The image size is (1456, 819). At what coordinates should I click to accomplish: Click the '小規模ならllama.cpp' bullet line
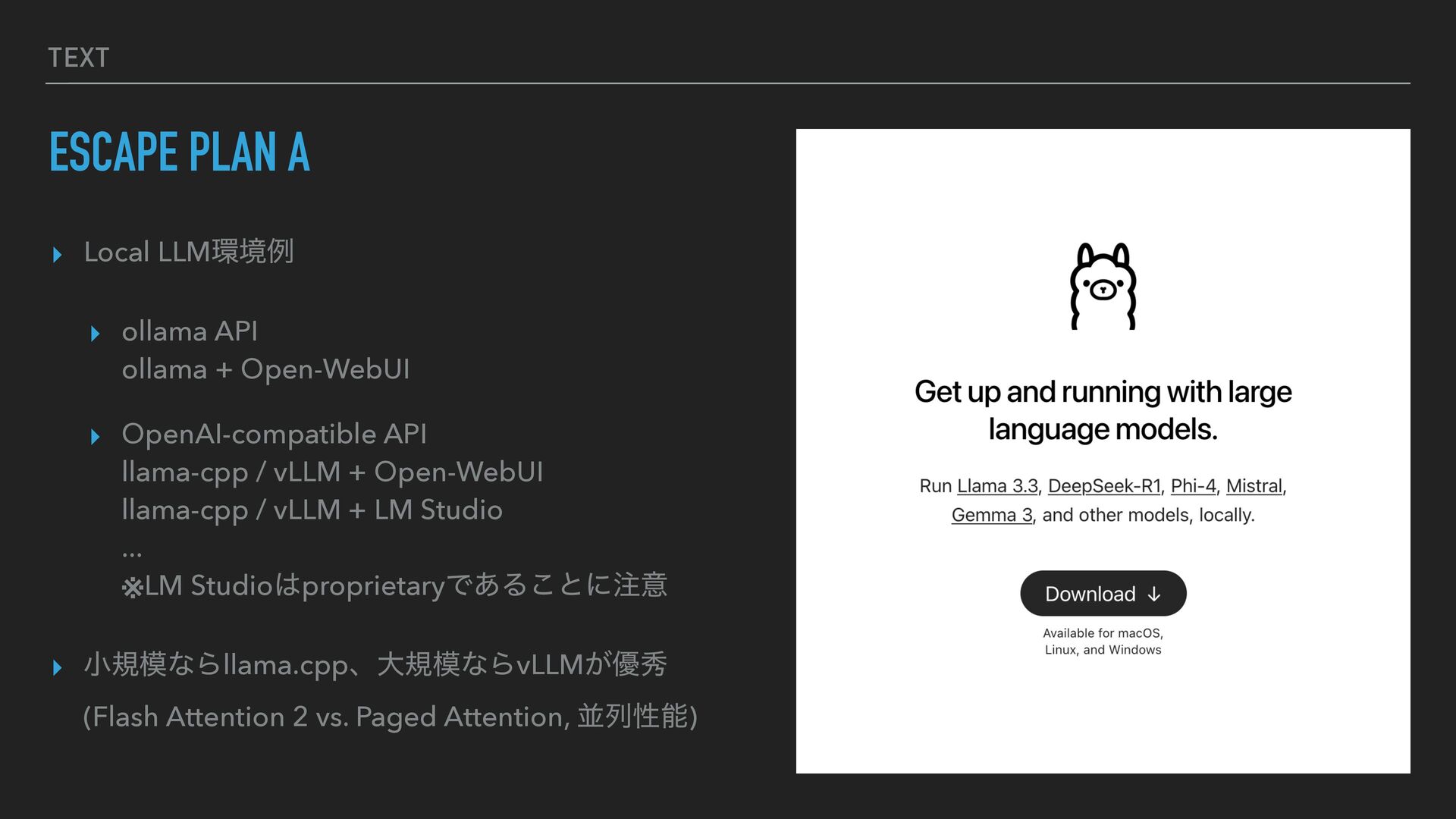(375, 665)
